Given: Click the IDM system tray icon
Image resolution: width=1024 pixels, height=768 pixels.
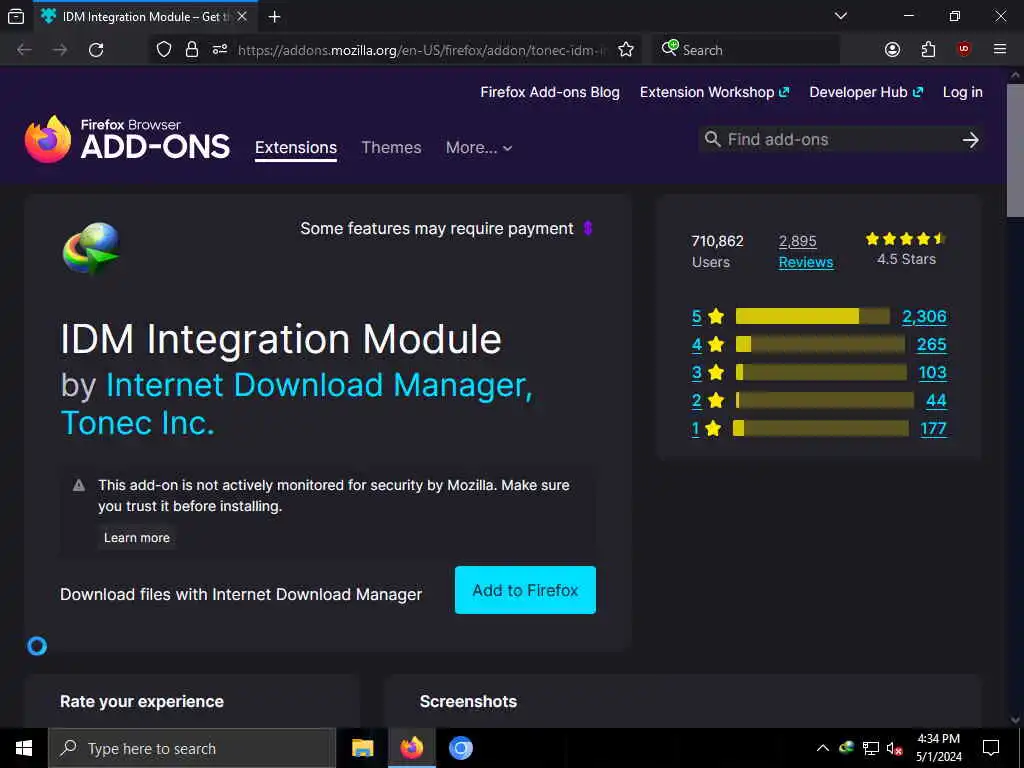Looking at the screenshot, I should (847, 748).
